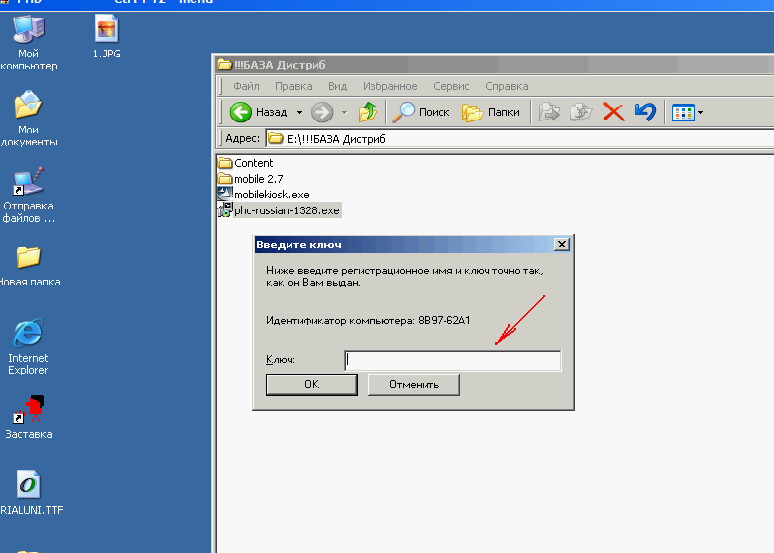Viewport: 774px width, 553px height.
Task: Select the plic-russian-1328.exe file
Action: pos(279,210)
